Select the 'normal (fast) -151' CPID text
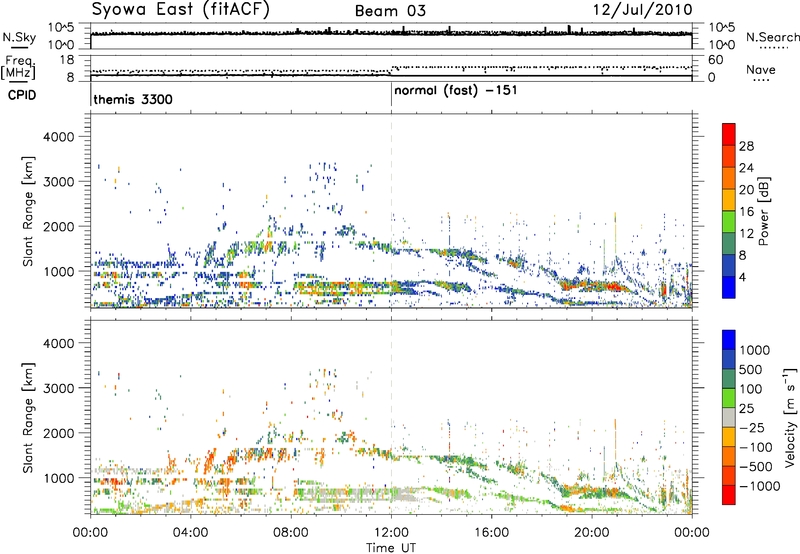This screenshot has width=800, height=554. [456, 91]
